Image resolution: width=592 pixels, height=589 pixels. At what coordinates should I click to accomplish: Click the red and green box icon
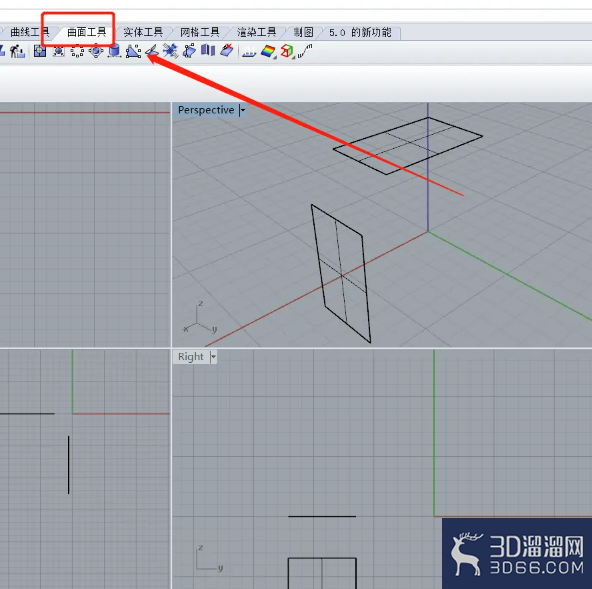[x=287, y=51]
